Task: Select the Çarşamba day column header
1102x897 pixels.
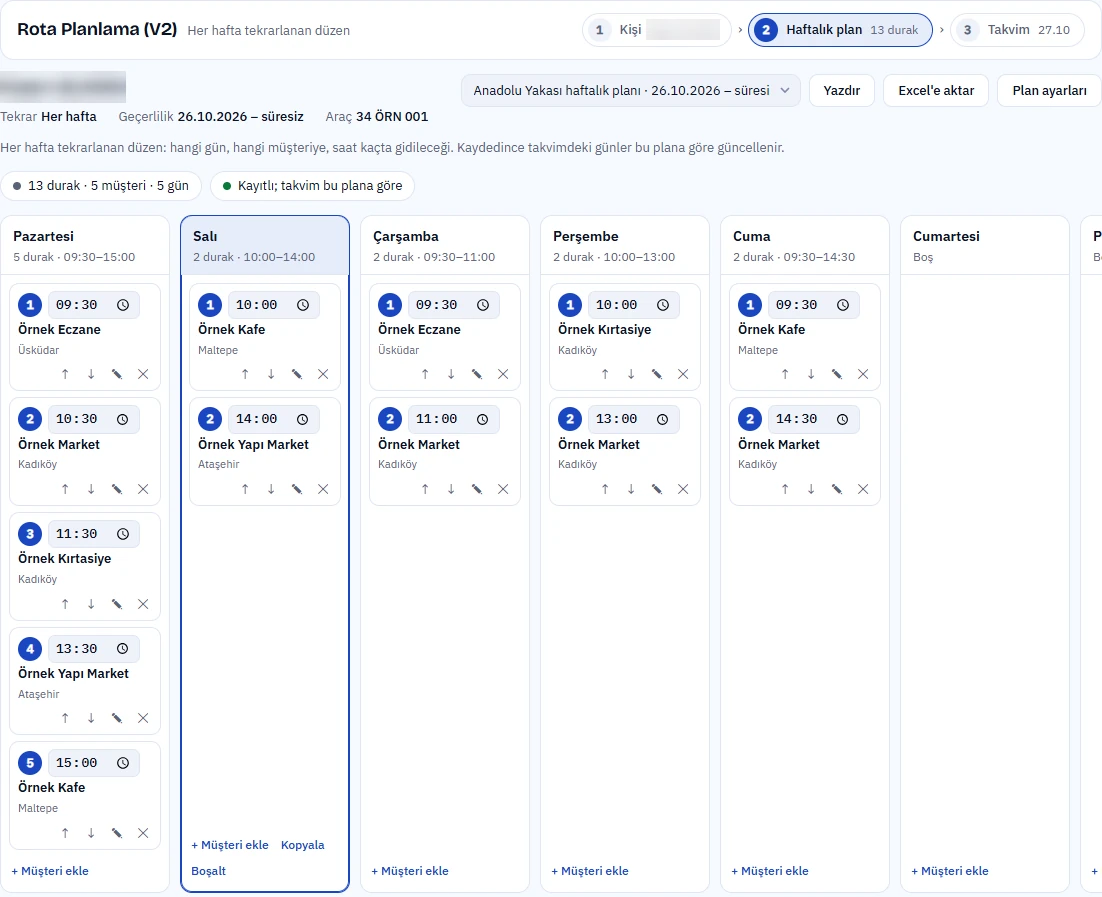Action: click(445, 245)
